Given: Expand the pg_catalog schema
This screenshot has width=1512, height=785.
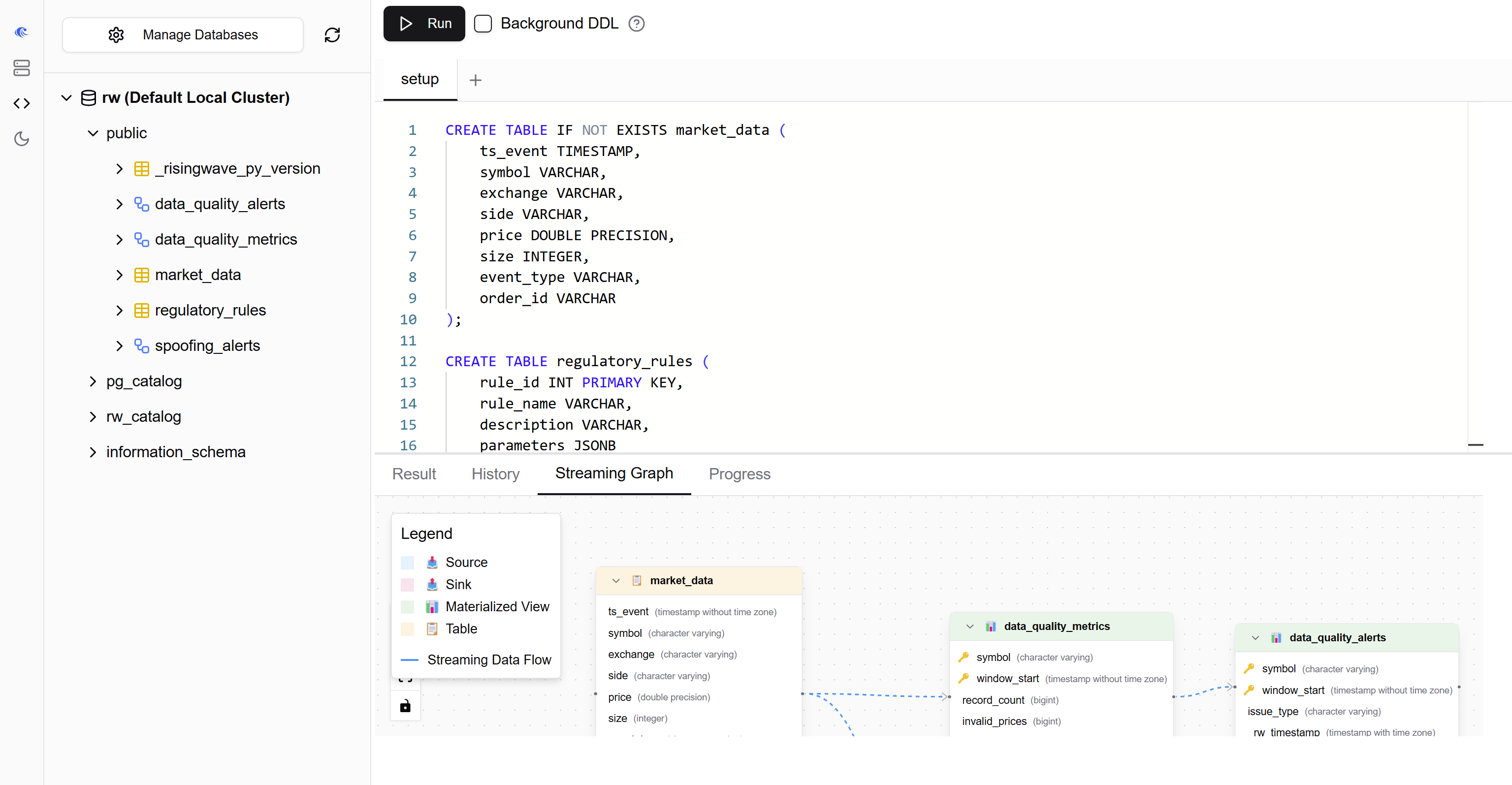Looking at the screenshot, I should pyautogui.click(x=93, y=381).
